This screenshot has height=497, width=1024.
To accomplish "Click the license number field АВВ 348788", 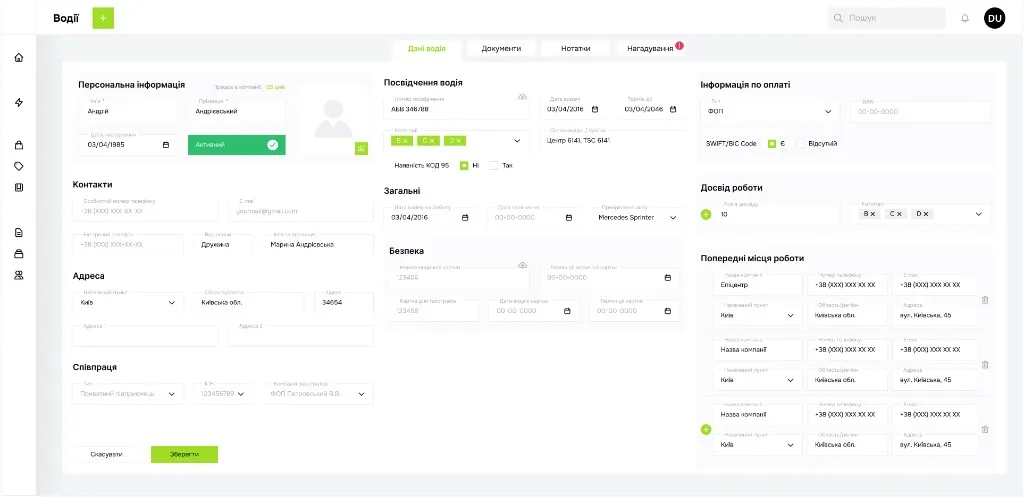I will [x=456, y=109].
